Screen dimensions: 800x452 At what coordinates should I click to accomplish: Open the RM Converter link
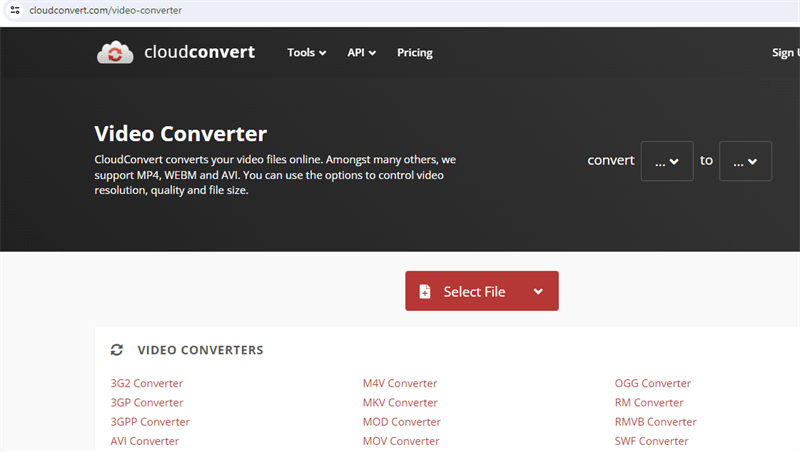click(649, 403)
